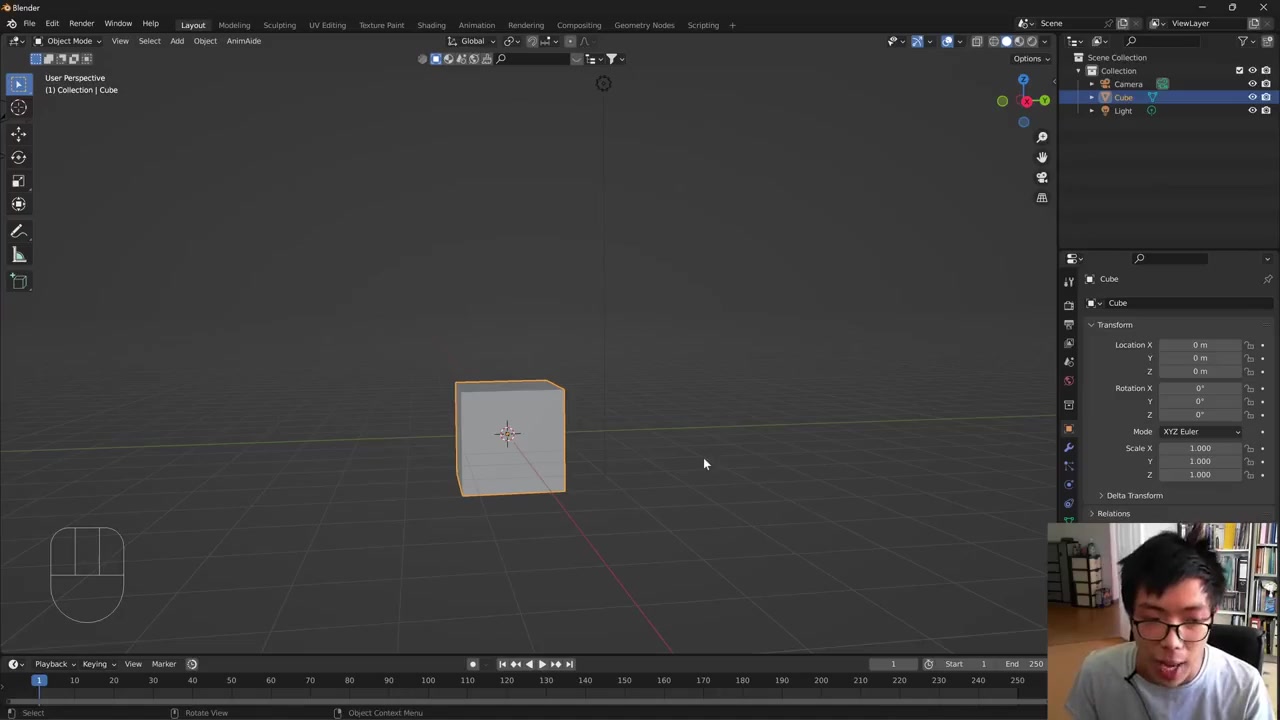Open the Object Mode dropdown
Screen dimensions: 1280x720
click(68, 41)
